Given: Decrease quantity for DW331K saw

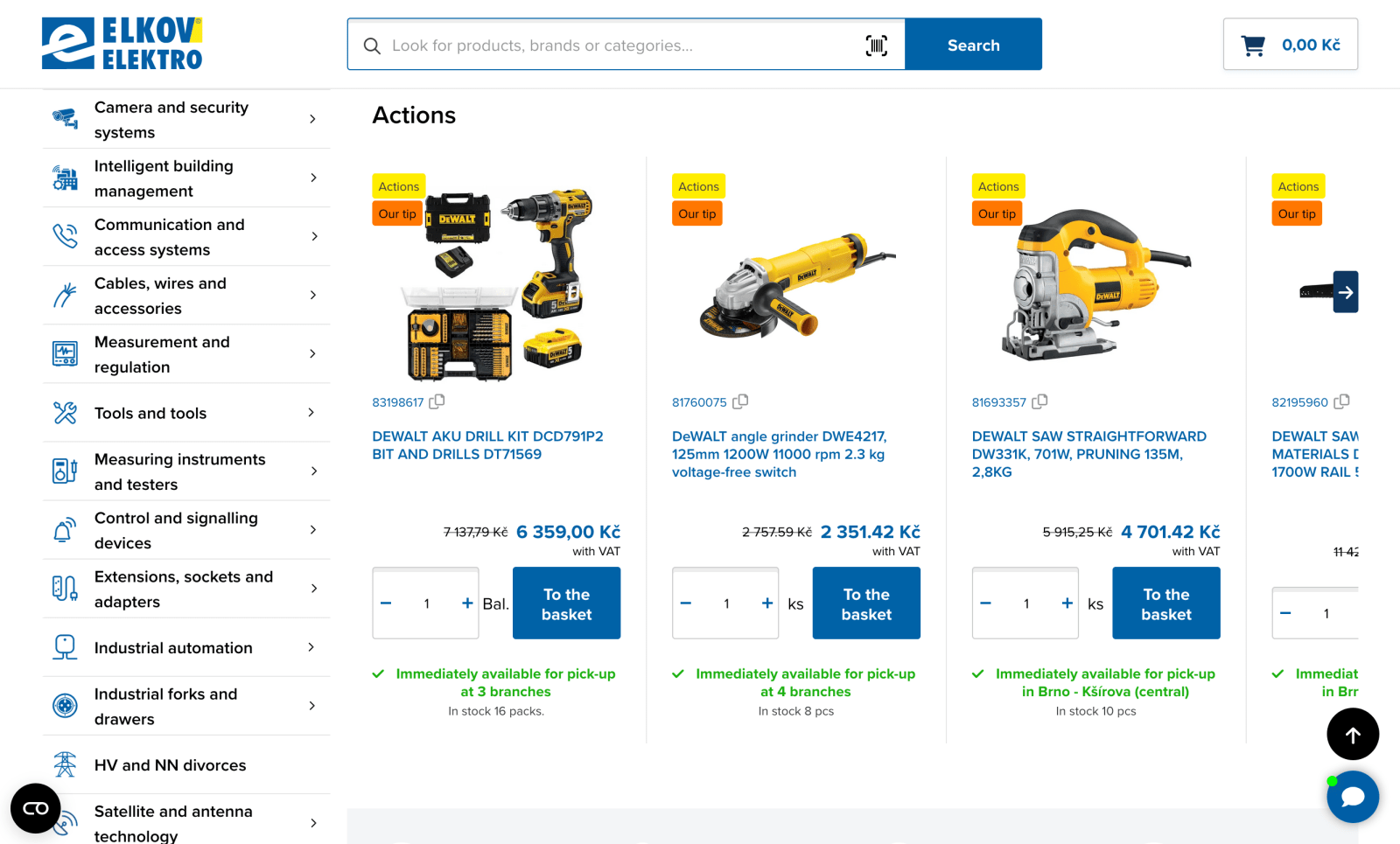Looking at the screenshot, I should (x=986, y=603).
